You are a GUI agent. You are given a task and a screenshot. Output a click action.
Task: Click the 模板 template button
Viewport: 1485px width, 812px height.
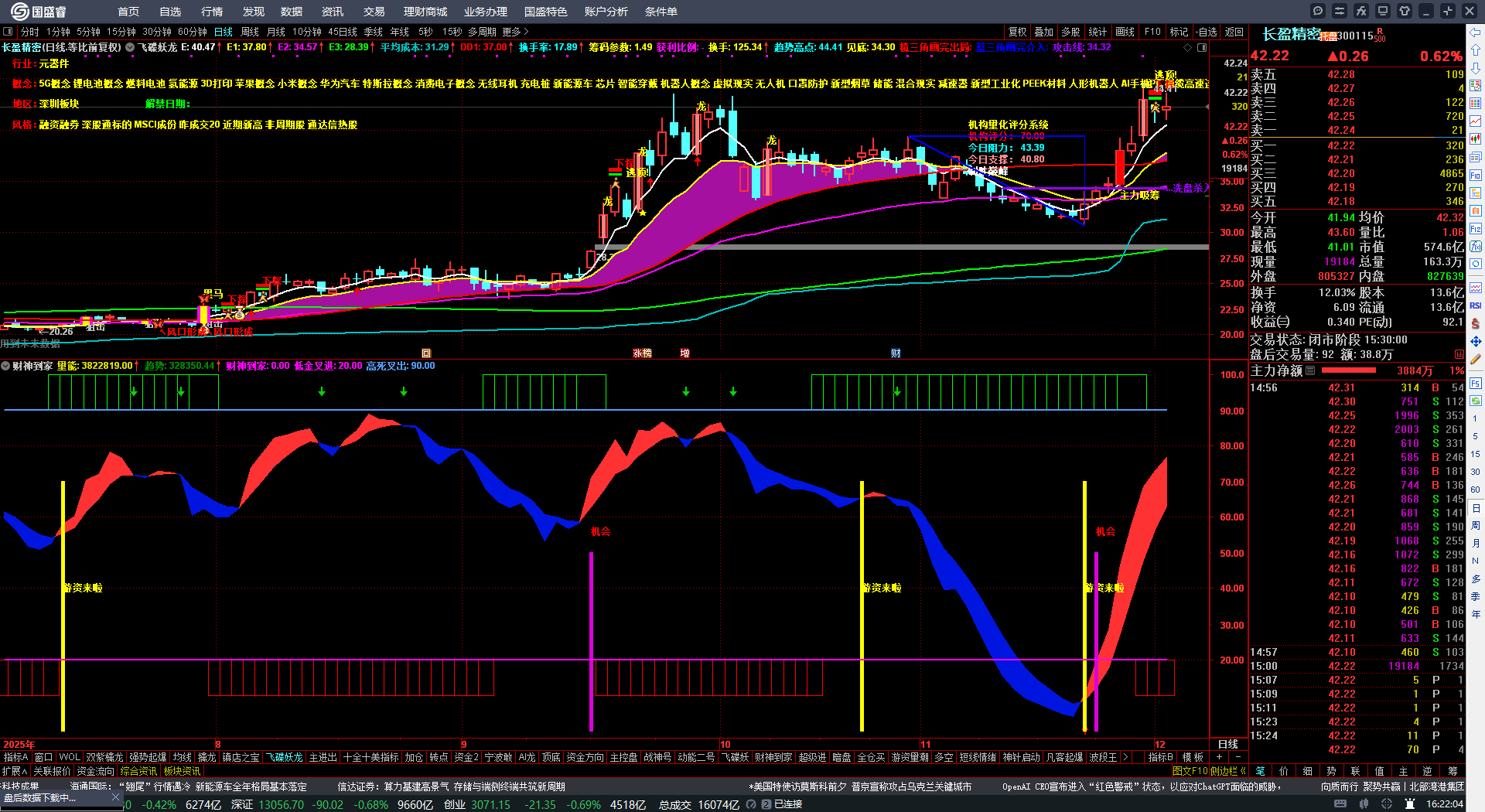coord(1193,757)
